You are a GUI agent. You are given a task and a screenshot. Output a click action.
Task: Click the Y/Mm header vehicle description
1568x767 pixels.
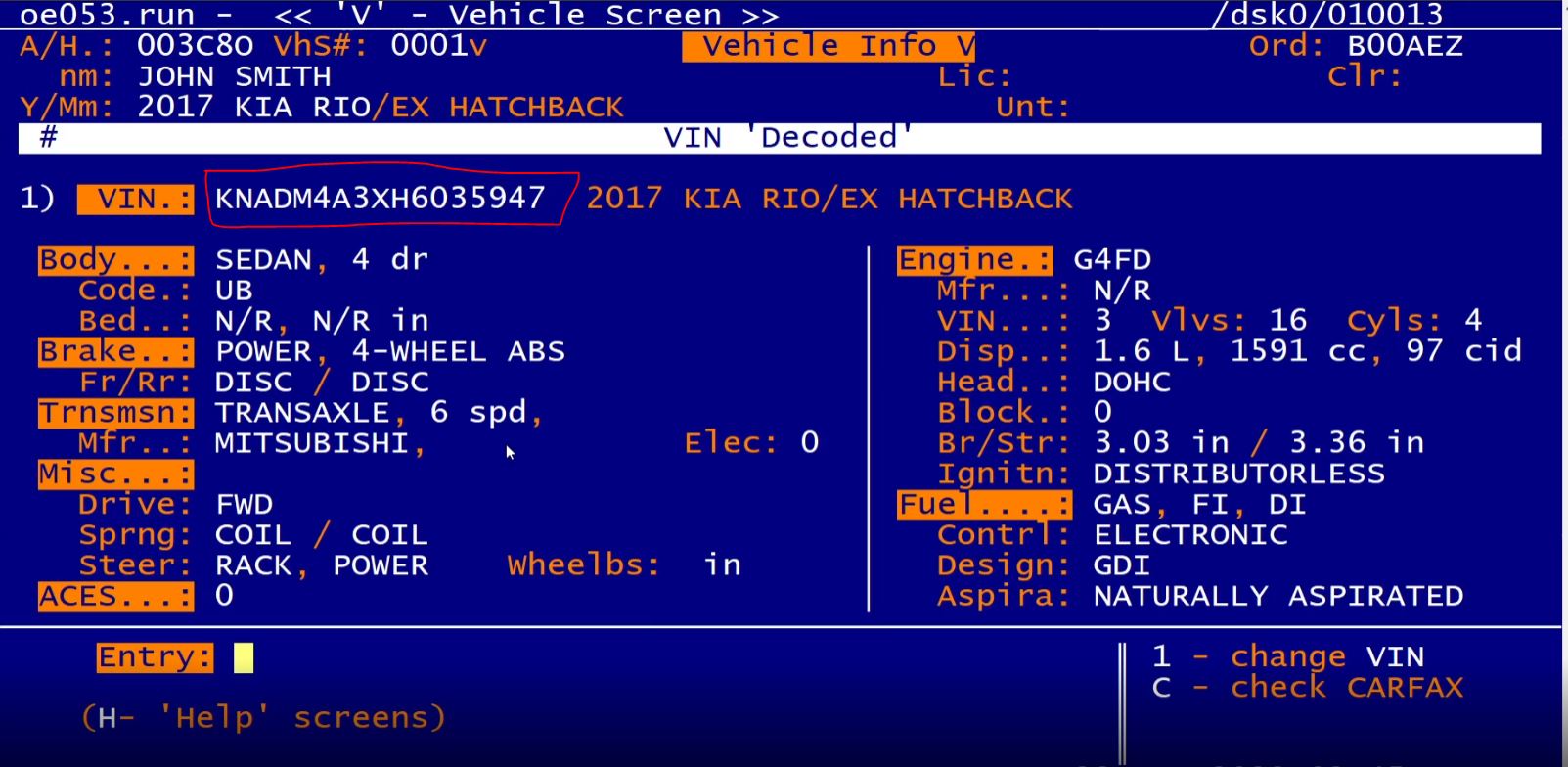point(380,107)
